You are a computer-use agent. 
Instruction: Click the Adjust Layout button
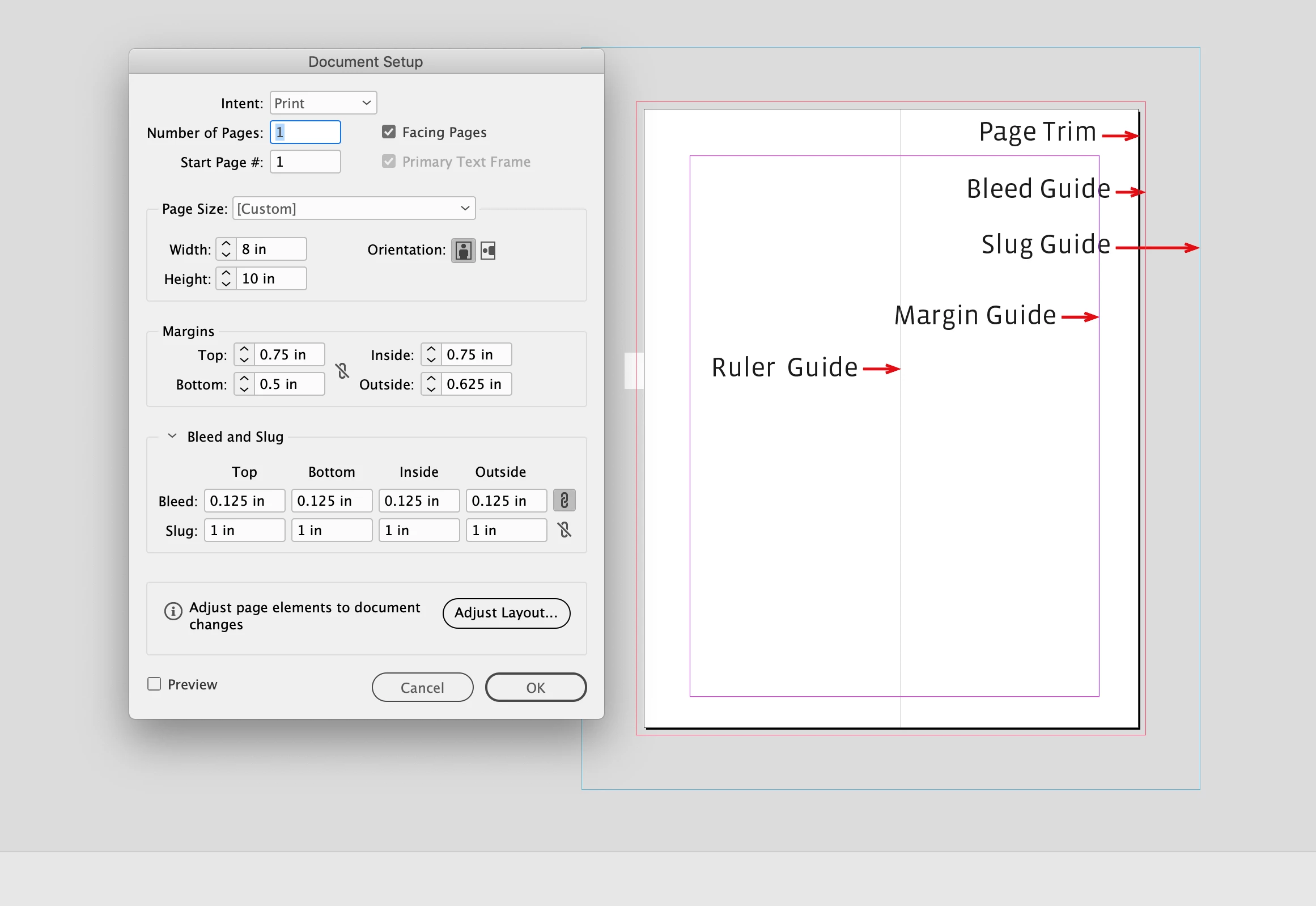(506, 613)
